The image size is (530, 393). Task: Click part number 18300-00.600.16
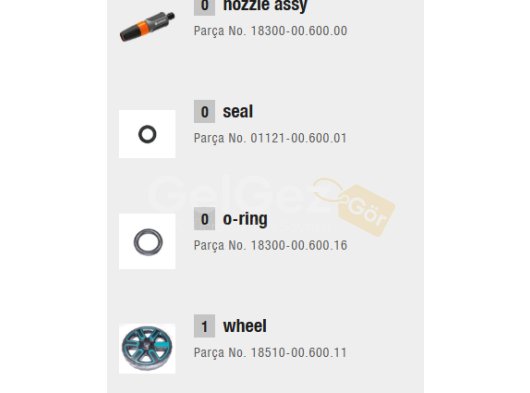299,245
